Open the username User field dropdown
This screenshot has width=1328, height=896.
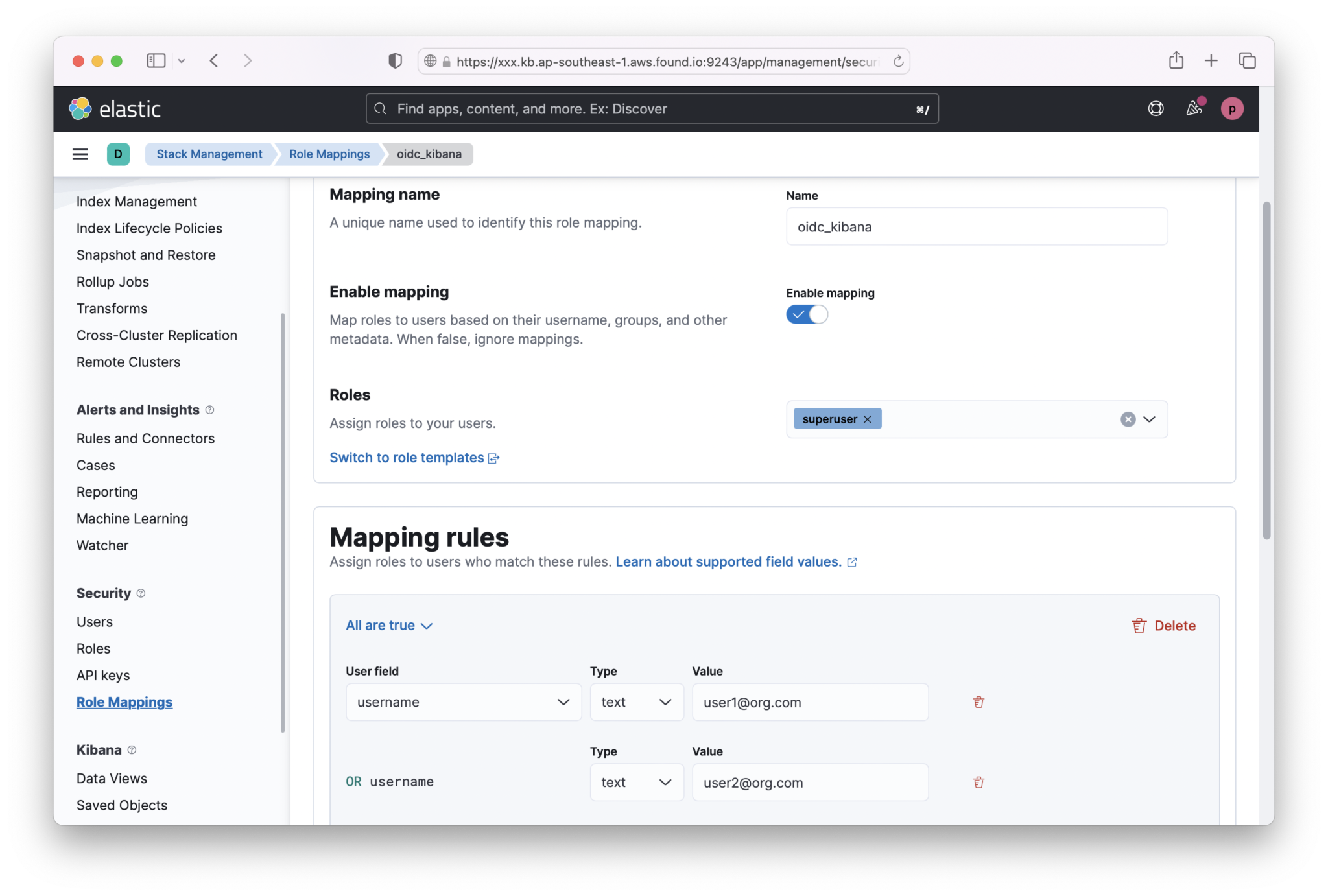(x=462, y=702)
